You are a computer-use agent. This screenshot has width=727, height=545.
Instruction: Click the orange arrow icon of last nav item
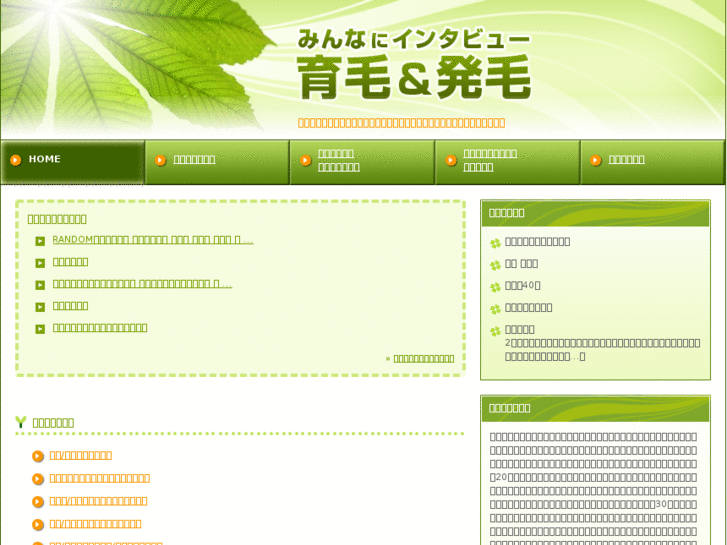click(x=596, y=160)
